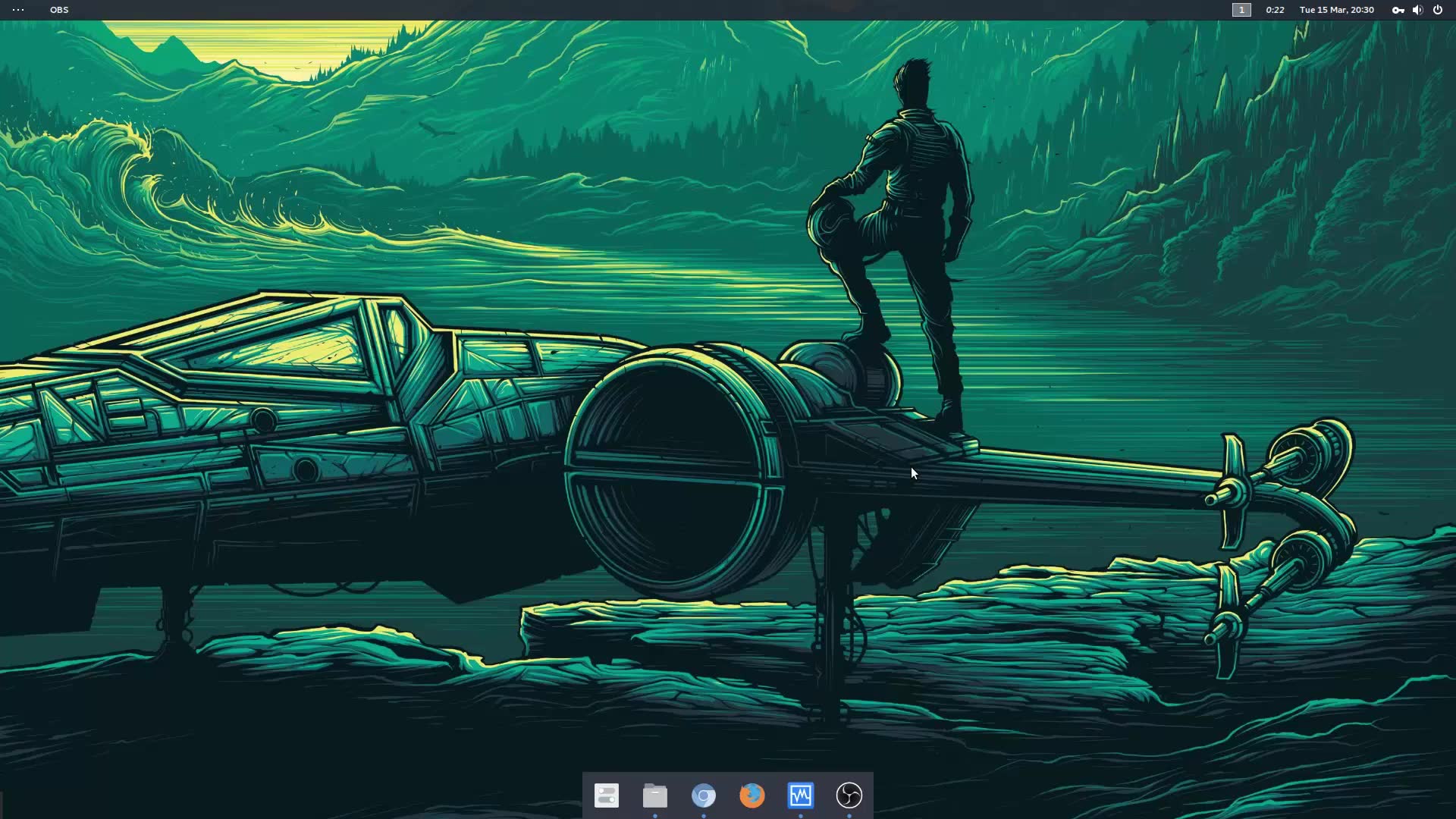Launch Firefox from the dock
The height and width of the screenshot is (819, 1456).
pos(752,795)
